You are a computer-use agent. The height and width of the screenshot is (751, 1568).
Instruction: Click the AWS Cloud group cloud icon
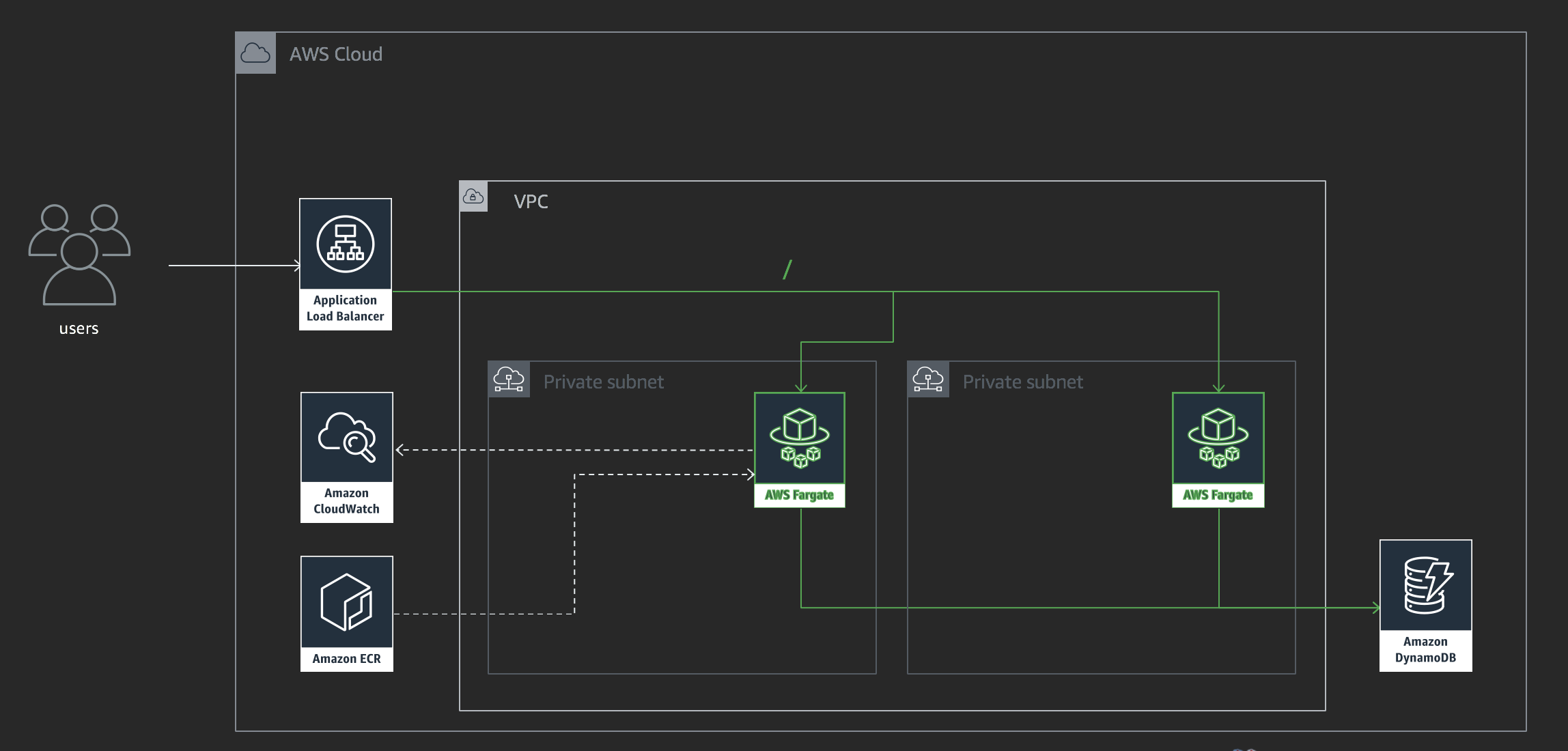point(255,53)
